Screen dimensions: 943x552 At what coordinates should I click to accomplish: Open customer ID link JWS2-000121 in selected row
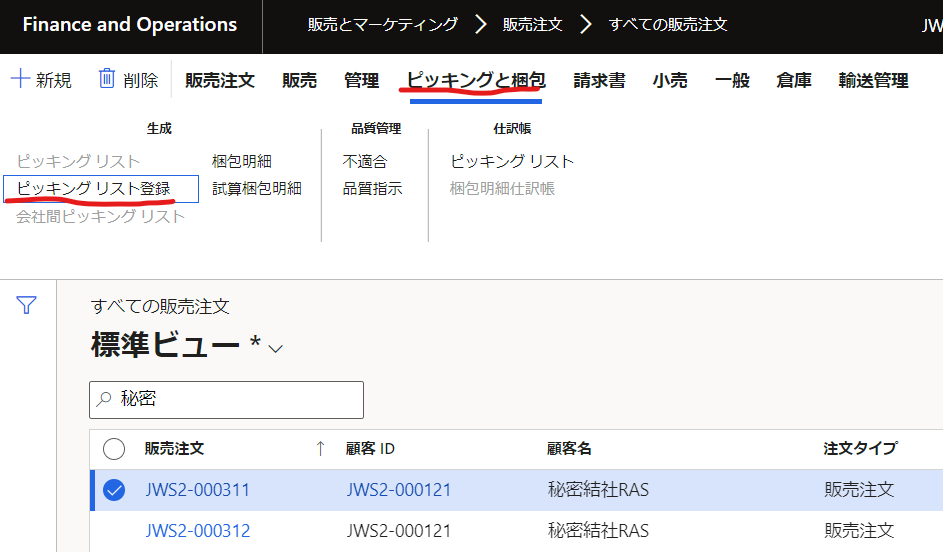tap(398, 490)
